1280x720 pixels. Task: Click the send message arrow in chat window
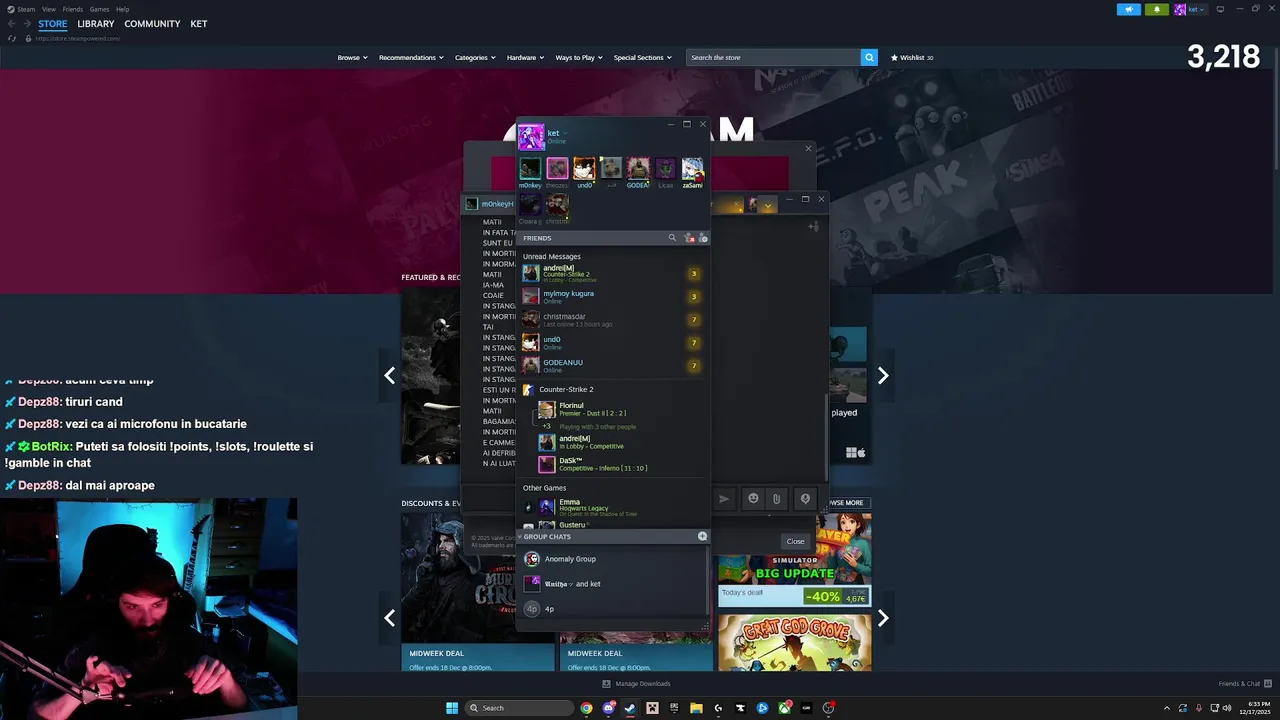725,498
